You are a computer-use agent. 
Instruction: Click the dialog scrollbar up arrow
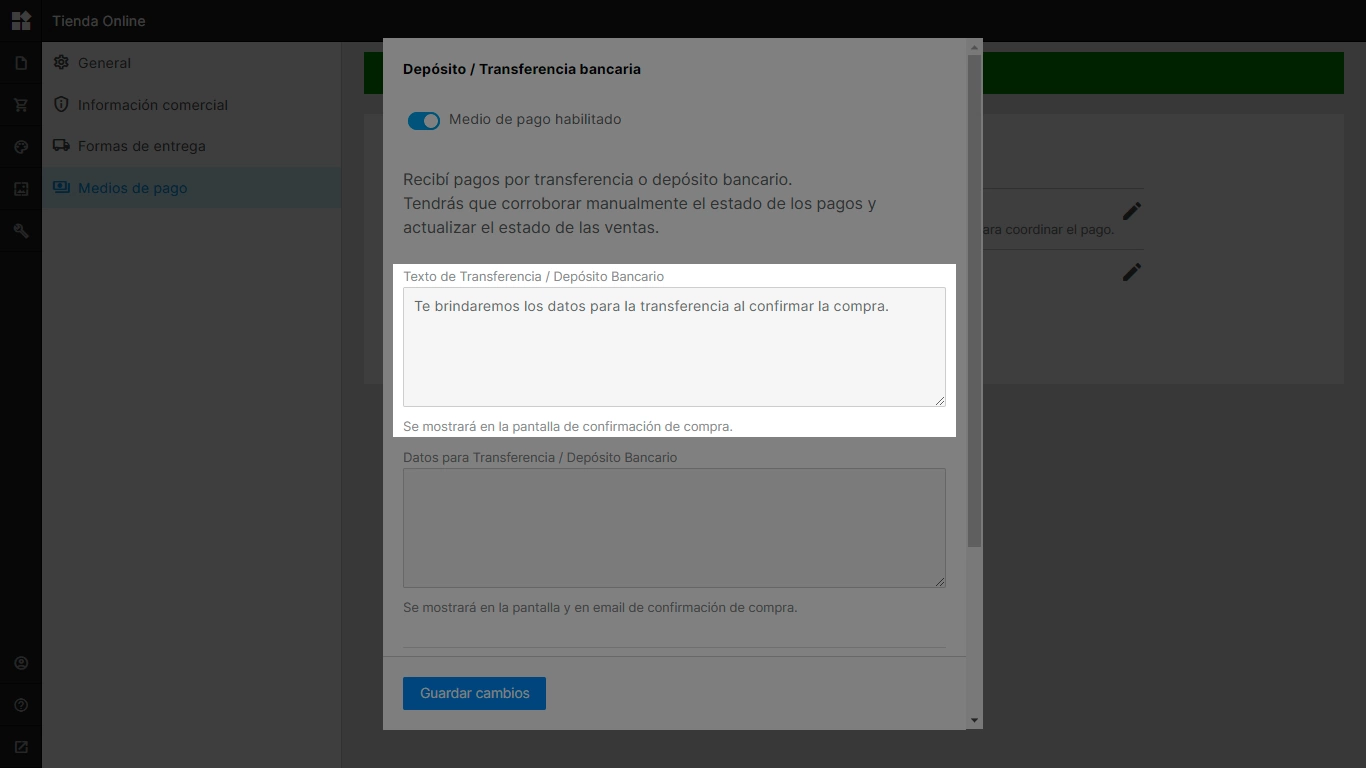click(974, 47)
